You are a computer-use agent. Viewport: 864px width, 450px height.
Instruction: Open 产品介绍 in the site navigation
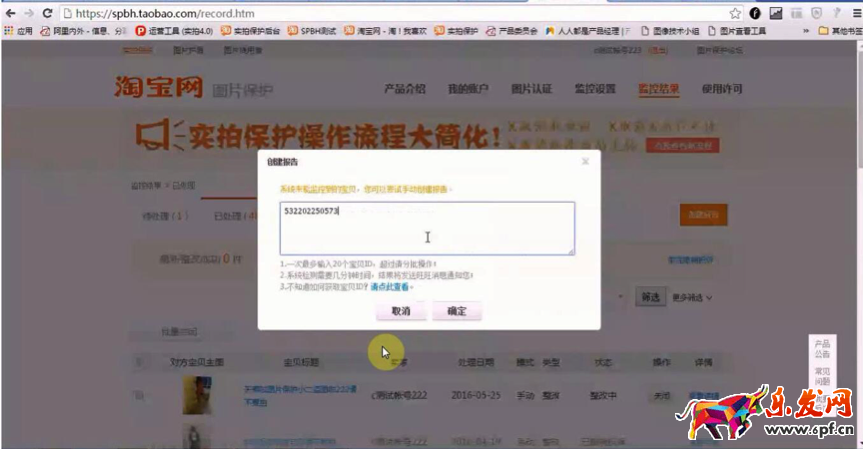pyautogui.click(x=405, y=89)
